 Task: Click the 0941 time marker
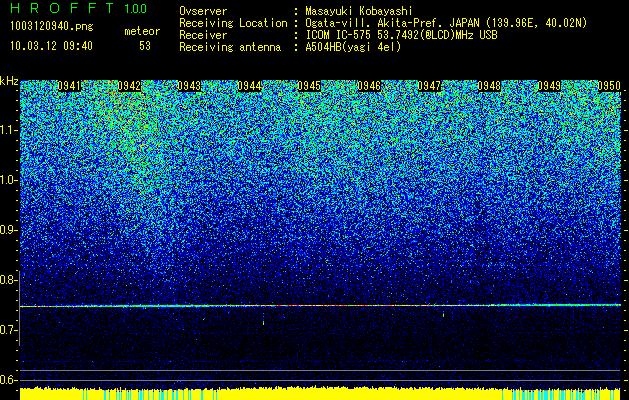(69, 86)
